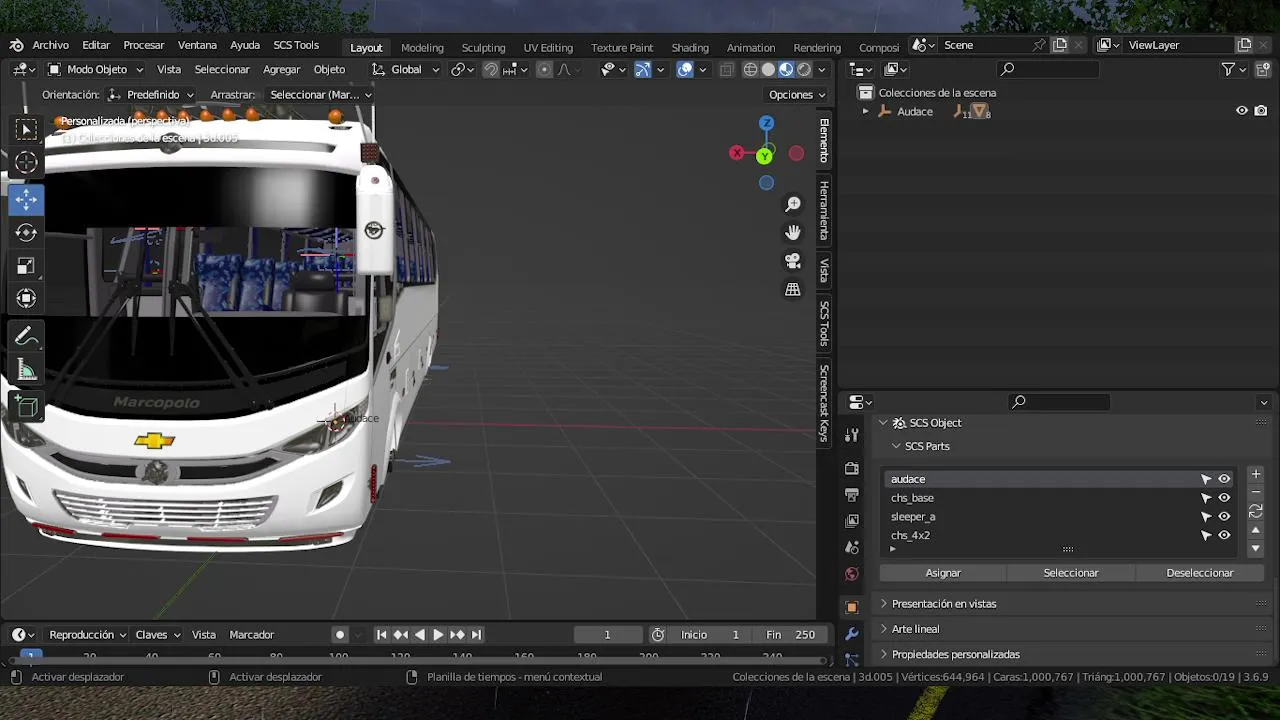The height and width of the screenshot is (720, 1280).
Task: Select the Annotate pencil tool
Action: coord(26,337)
